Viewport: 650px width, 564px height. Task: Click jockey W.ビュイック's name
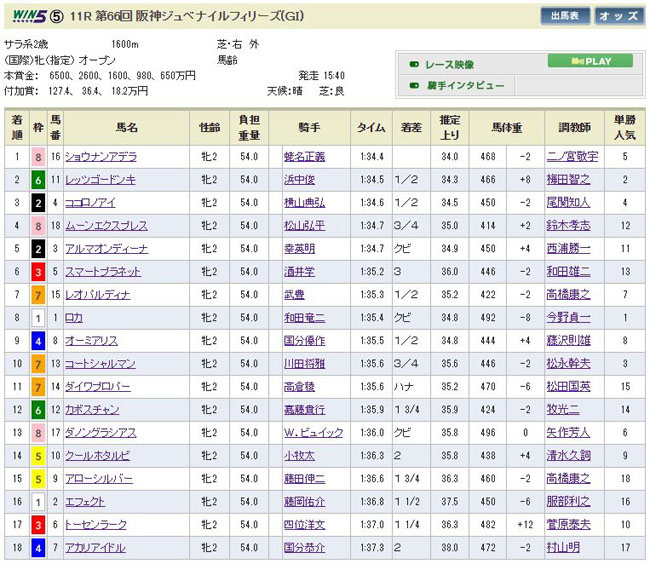pos(315,432)
